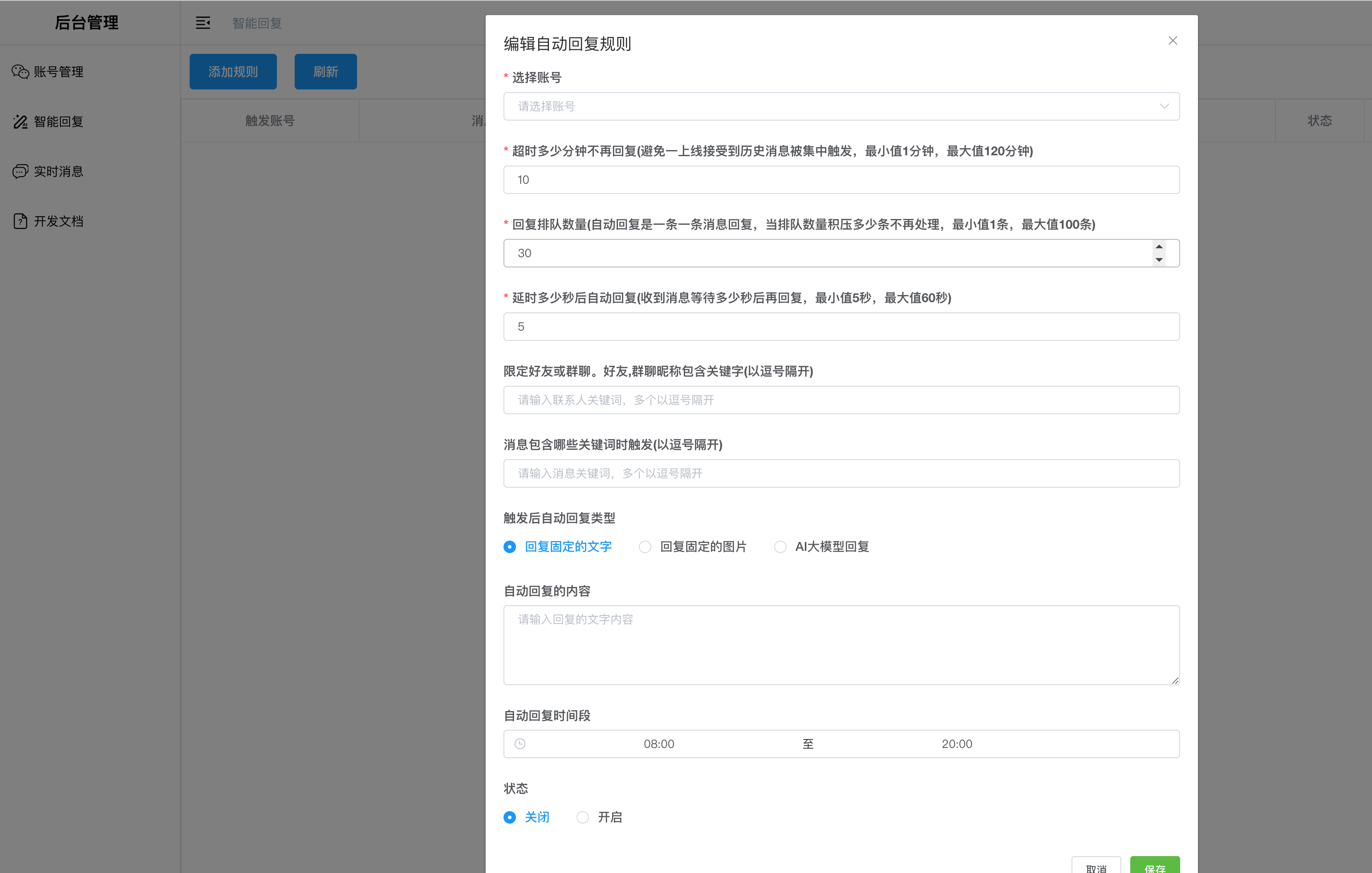1372x873 pixels.
Task: Increase queue count with up stepper arrow
Action: click(1159, 247)
